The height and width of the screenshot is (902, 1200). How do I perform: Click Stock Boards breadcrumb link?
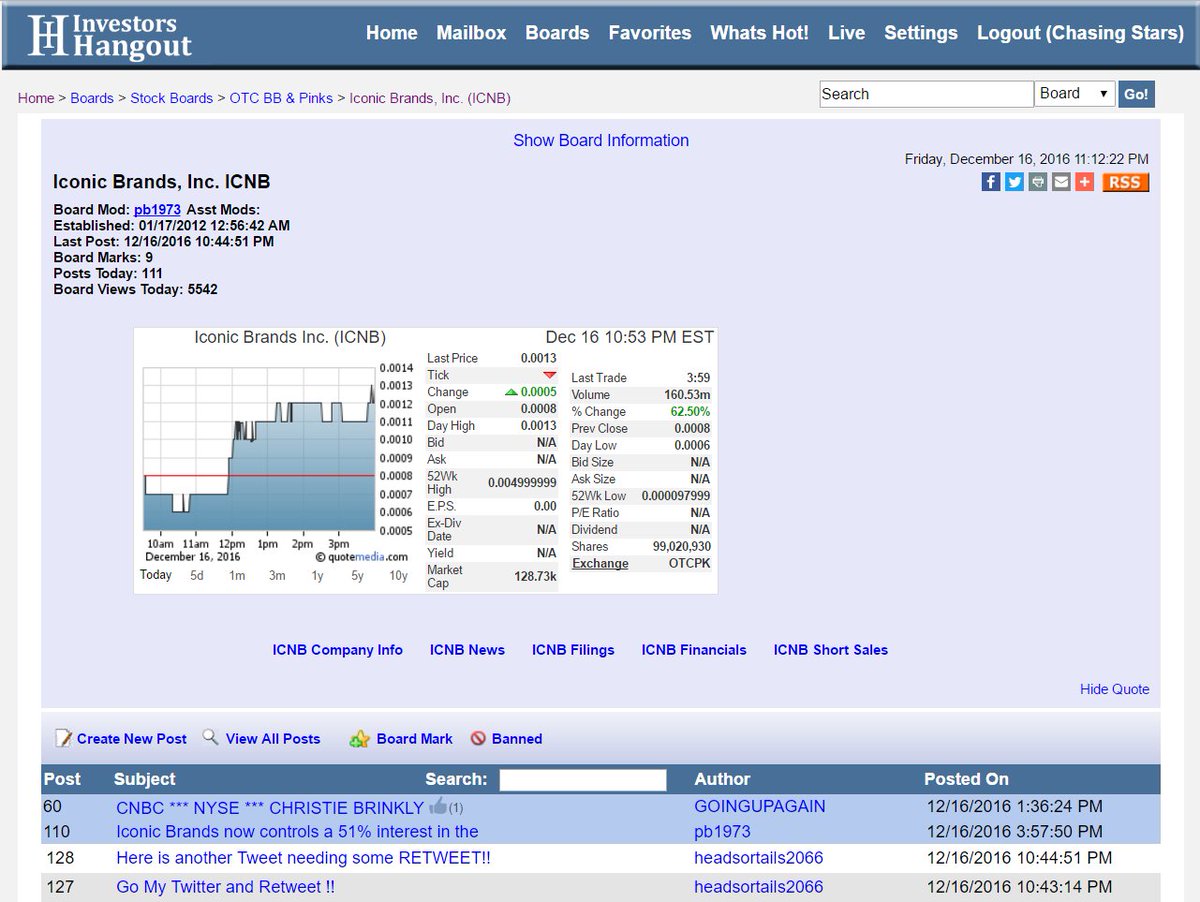click(171, 98)
